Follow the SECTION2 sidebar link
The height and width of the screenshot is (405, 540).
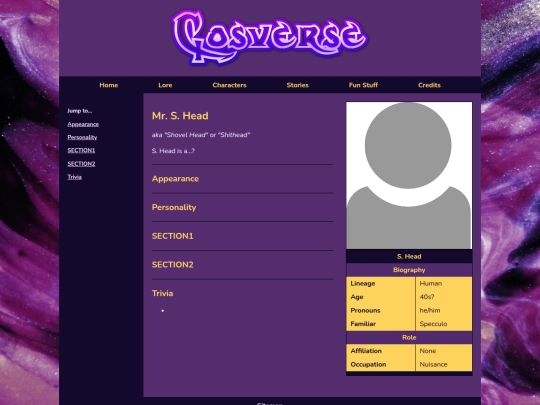click(x=81, y=164)
